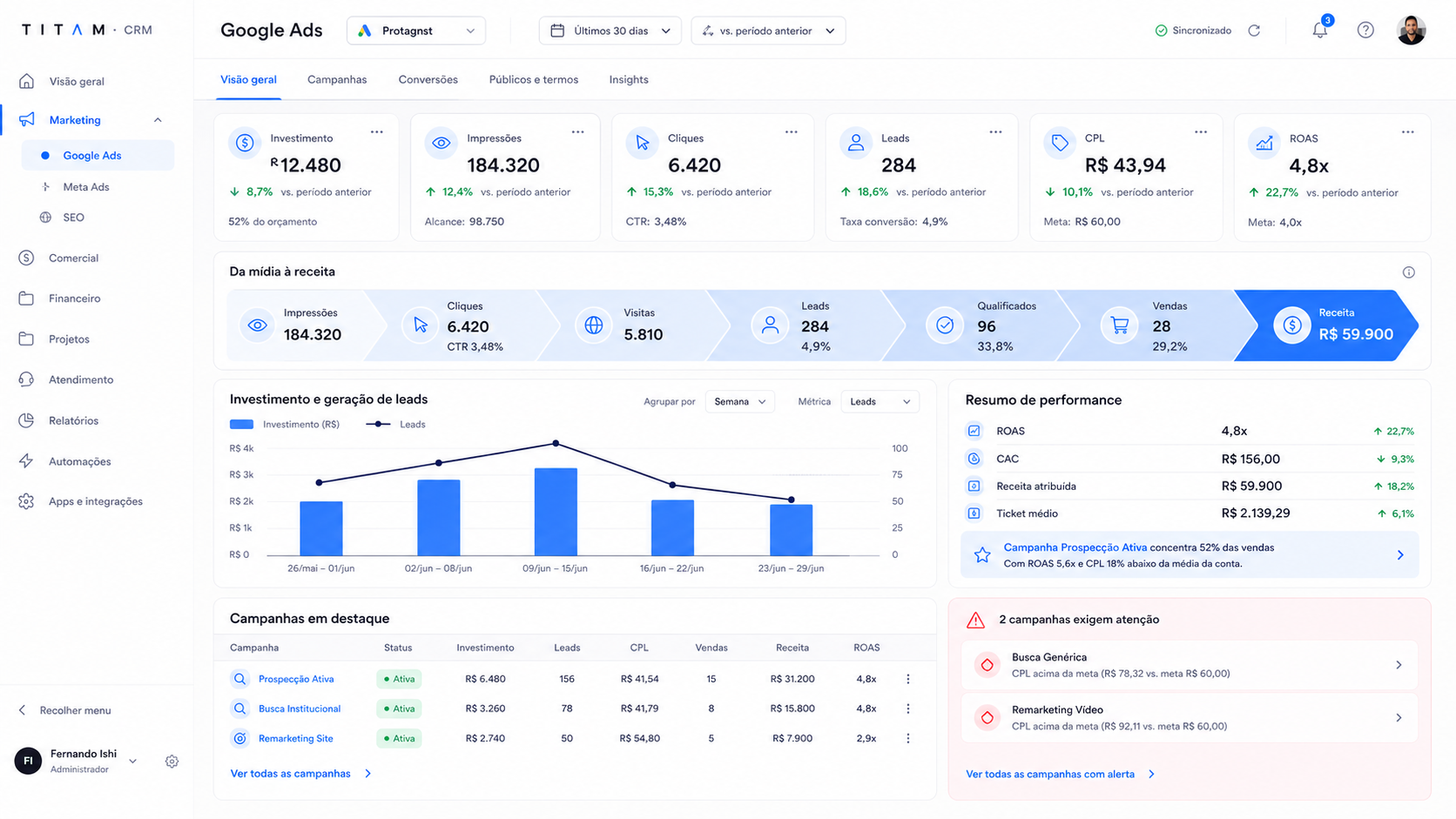The image size is (1456, 819).
Task: Click the Receita dollar icon in funnel
Action: [1291, 326]
